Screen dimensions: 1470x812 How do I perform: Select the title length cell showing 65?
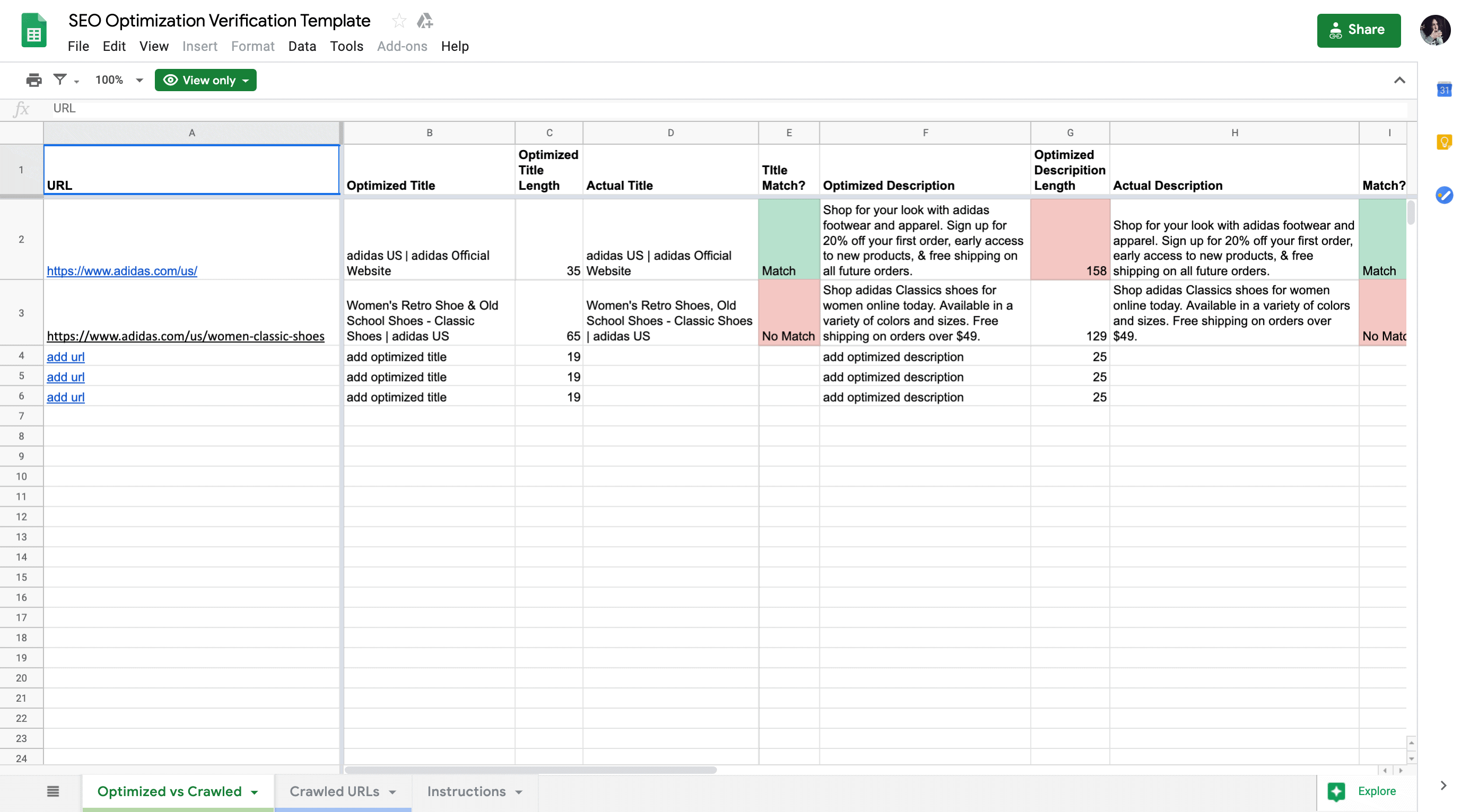[x=549, y=313]
